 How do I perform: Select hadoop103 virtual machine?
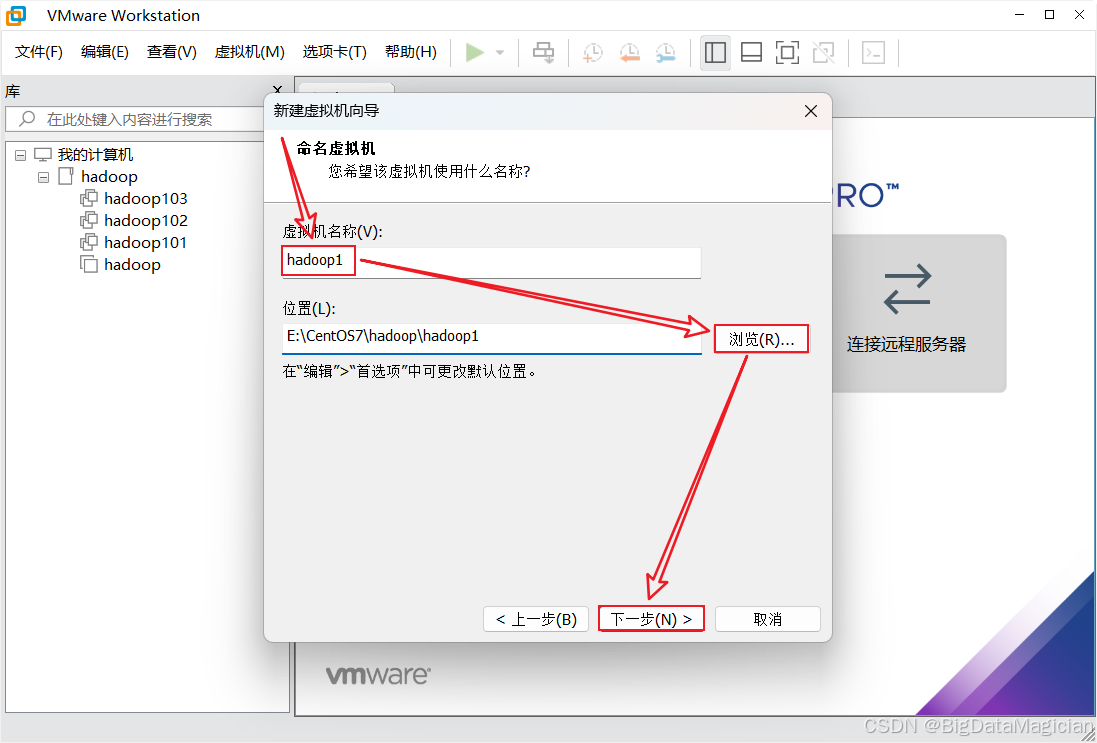coord(146,199)
